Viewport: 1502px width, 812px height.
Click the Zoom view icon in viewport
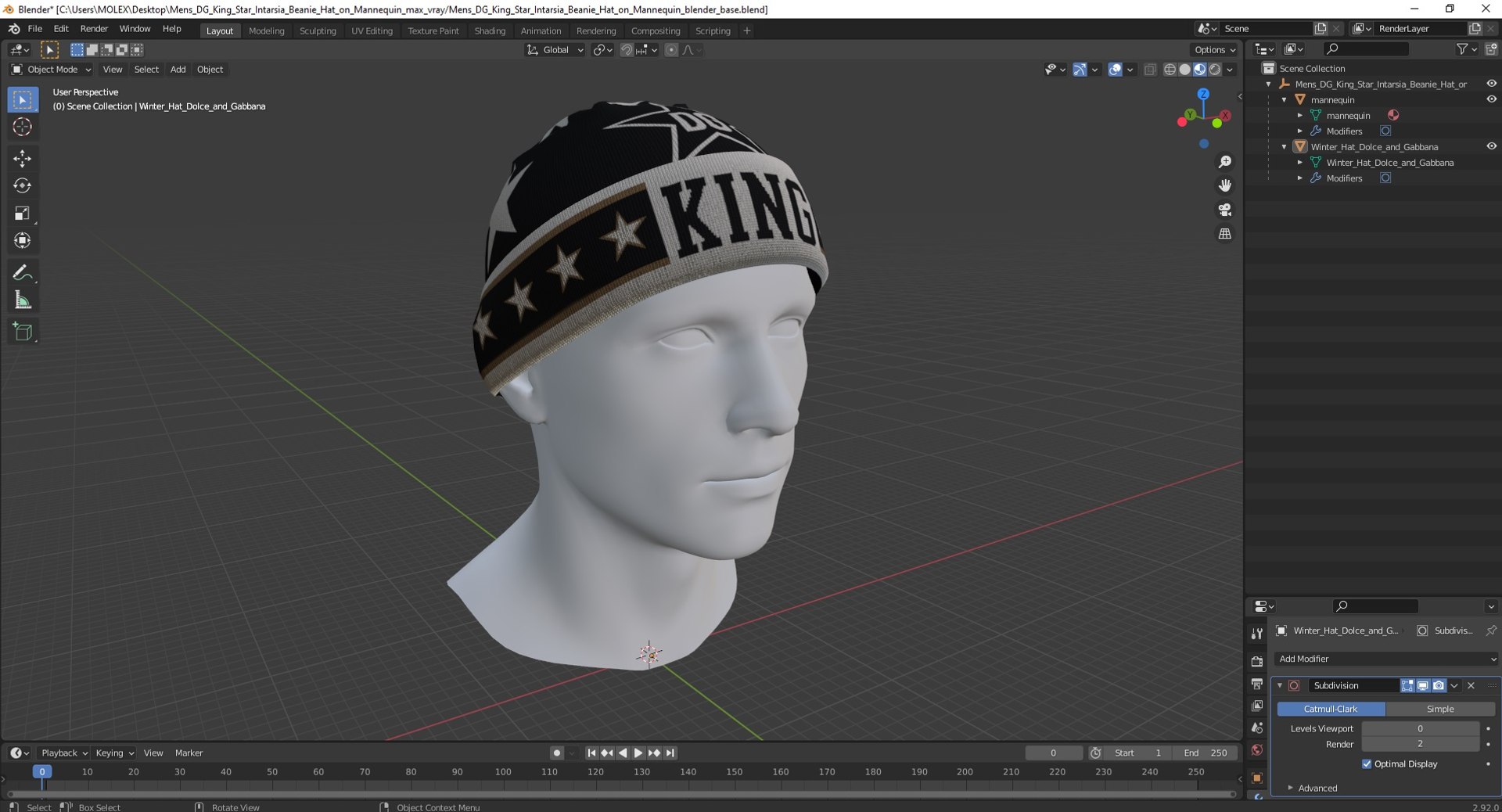(1225, 162)
